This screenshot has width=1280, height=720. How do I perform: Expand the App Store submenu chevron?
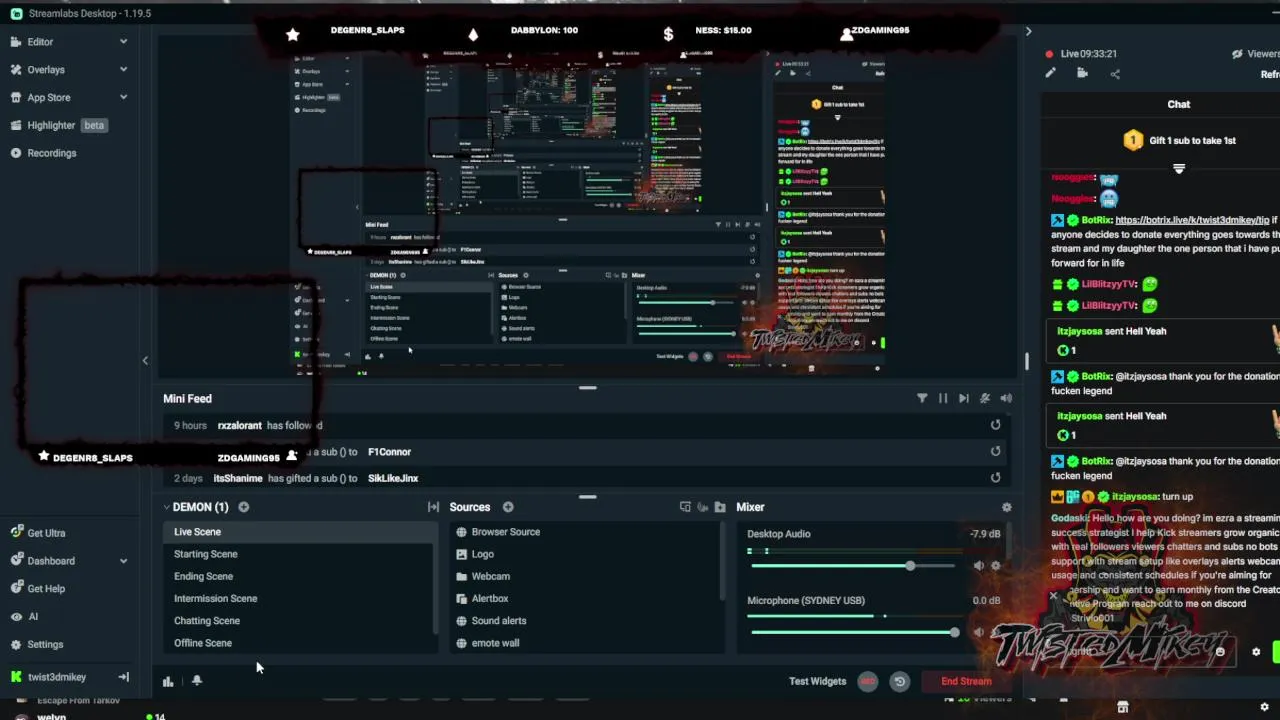(123, 97)
